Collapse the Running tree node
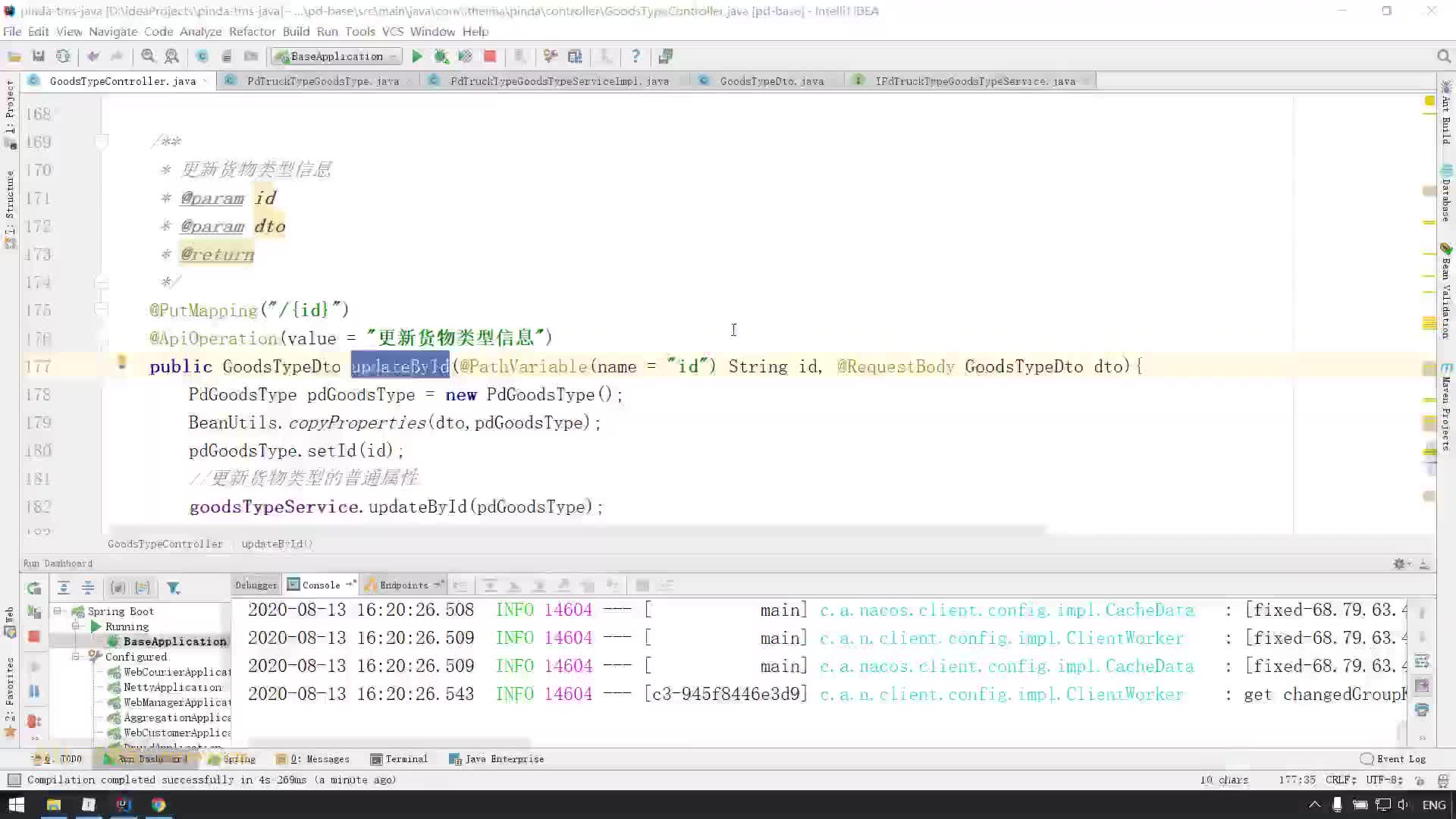 76,626
